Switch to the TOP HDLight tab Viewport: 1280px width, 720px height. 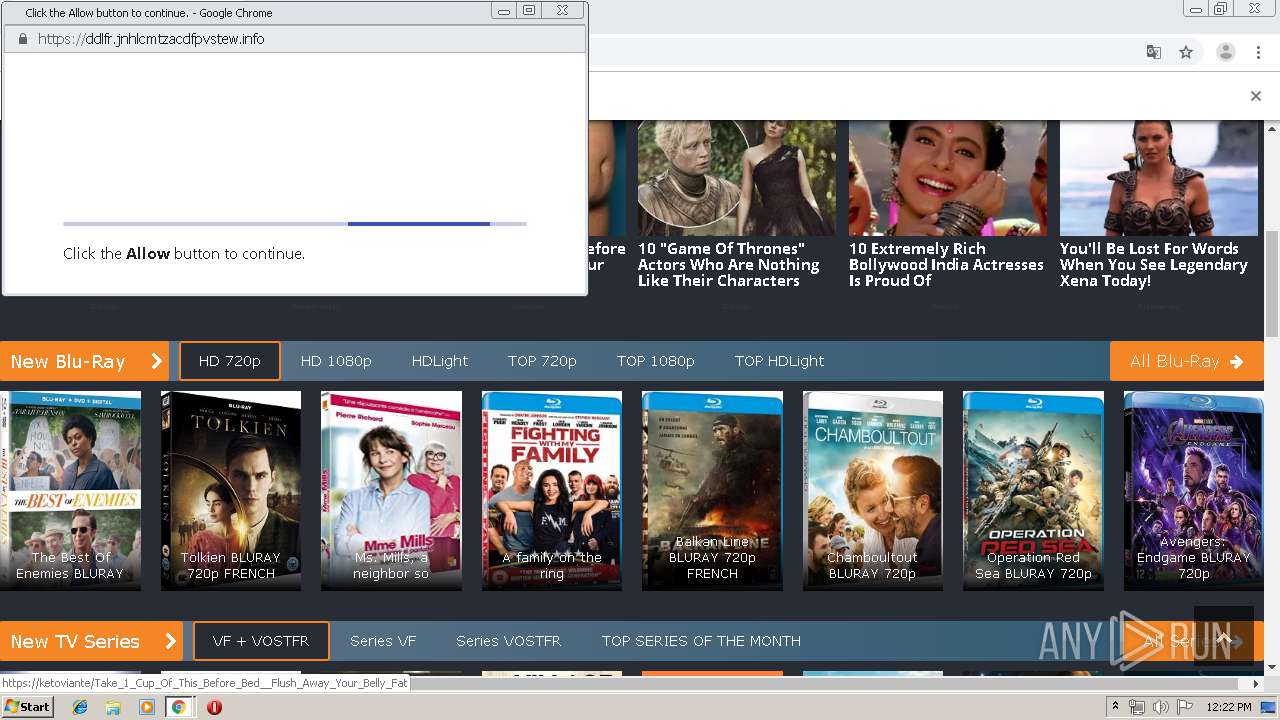pos(779,361)
